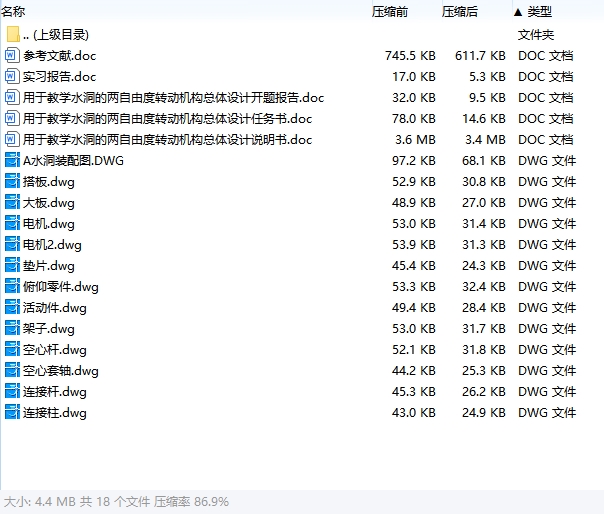Viewport: 604px width, 514px height.
Task: Click the 745.5 KB size value
Action: [410, 56]
